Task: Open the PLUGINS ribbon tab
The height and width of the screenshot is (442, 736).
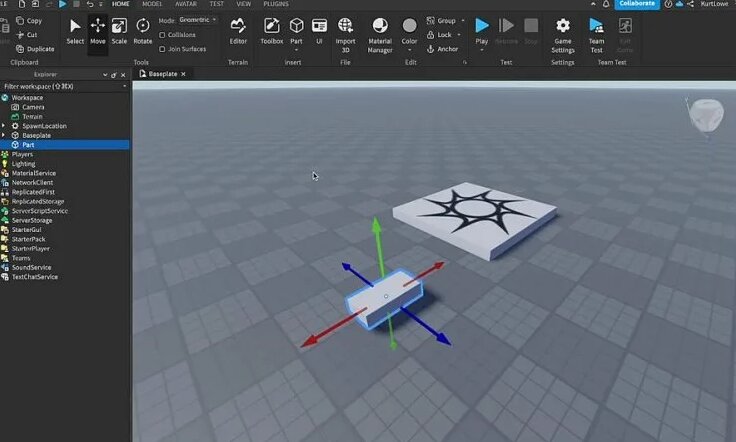Action: tap(276, 4)
